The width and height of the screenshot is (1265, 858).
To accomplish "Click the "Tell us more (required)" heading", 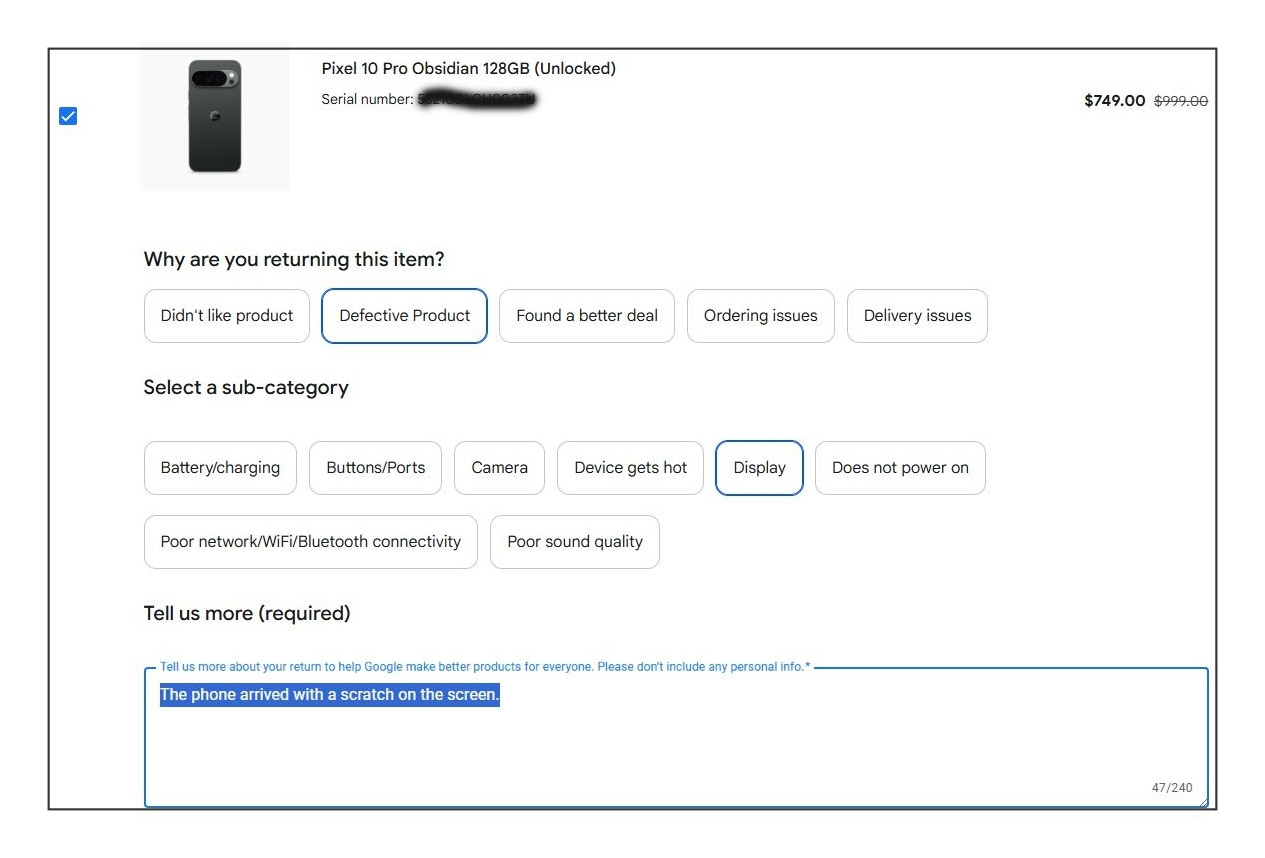I will tap(247, 613).
